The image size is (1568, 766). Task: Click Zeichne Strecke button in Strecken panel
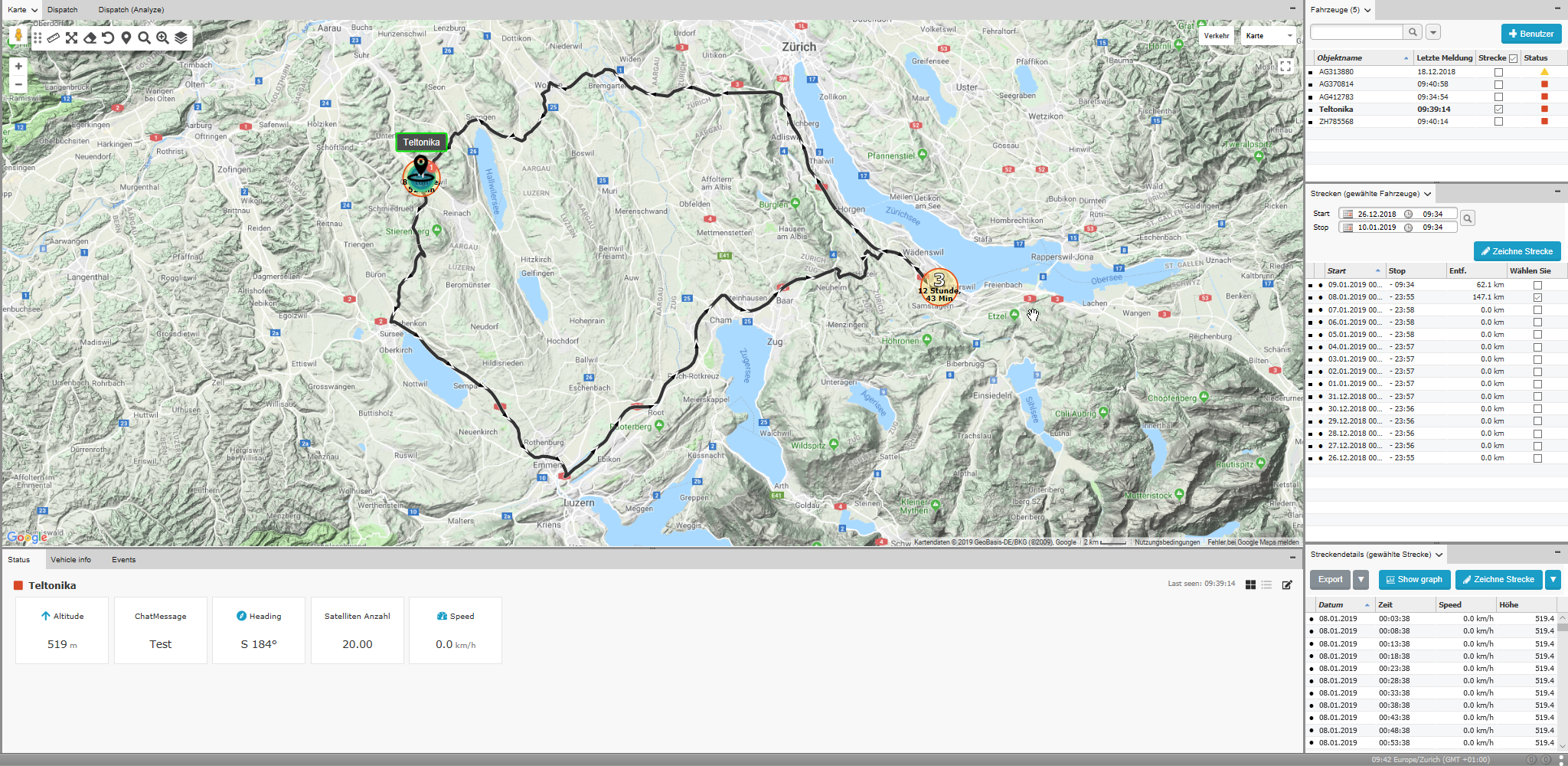(x=1517, y=251)
